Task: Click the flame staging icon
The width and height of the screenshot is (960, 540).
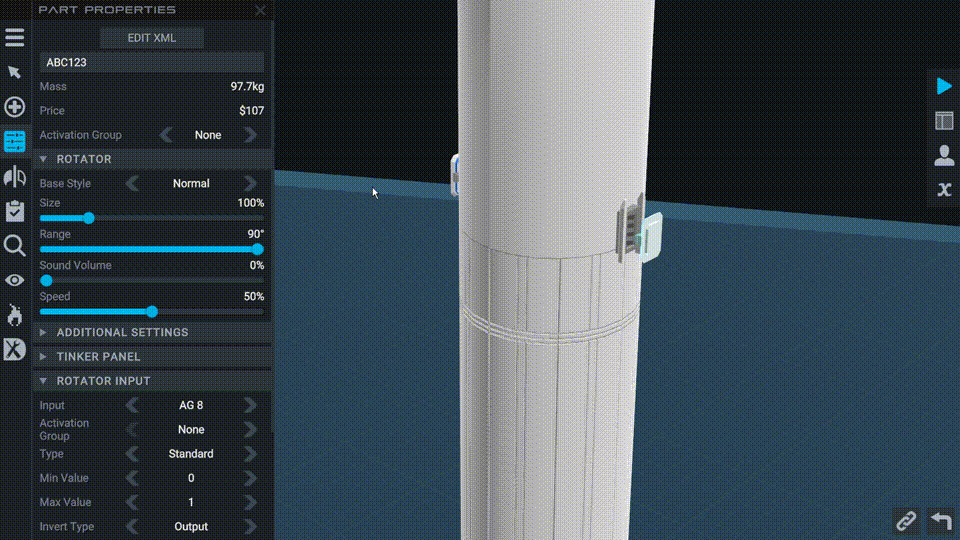Action: (14, 315)
